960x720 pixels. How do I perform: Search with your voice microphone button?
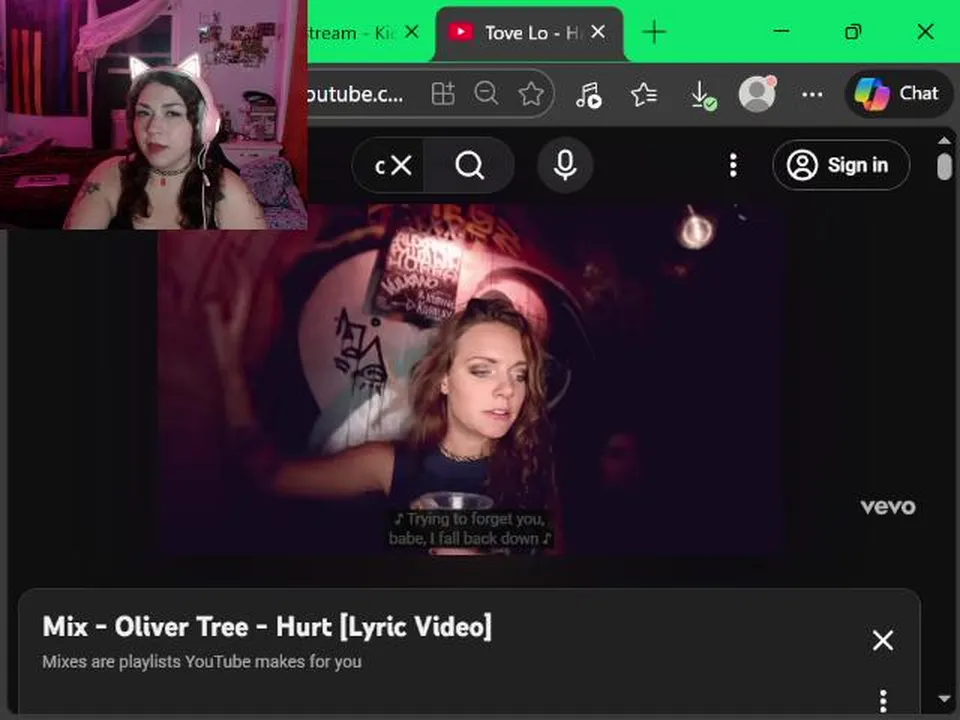pos(564,165)
